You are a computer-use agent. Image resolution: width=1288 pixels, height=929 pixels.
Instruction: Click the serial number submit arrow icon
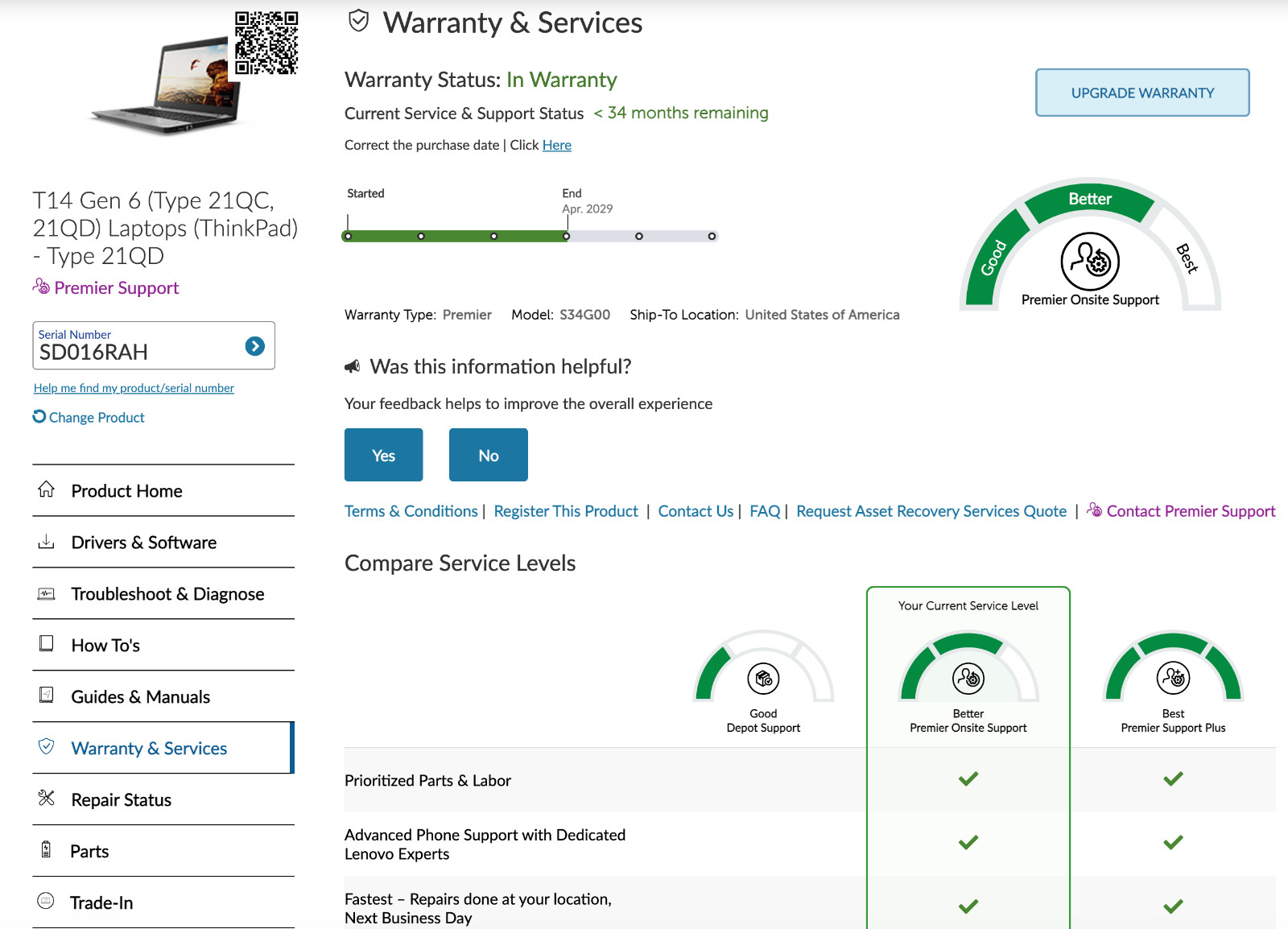254,346
